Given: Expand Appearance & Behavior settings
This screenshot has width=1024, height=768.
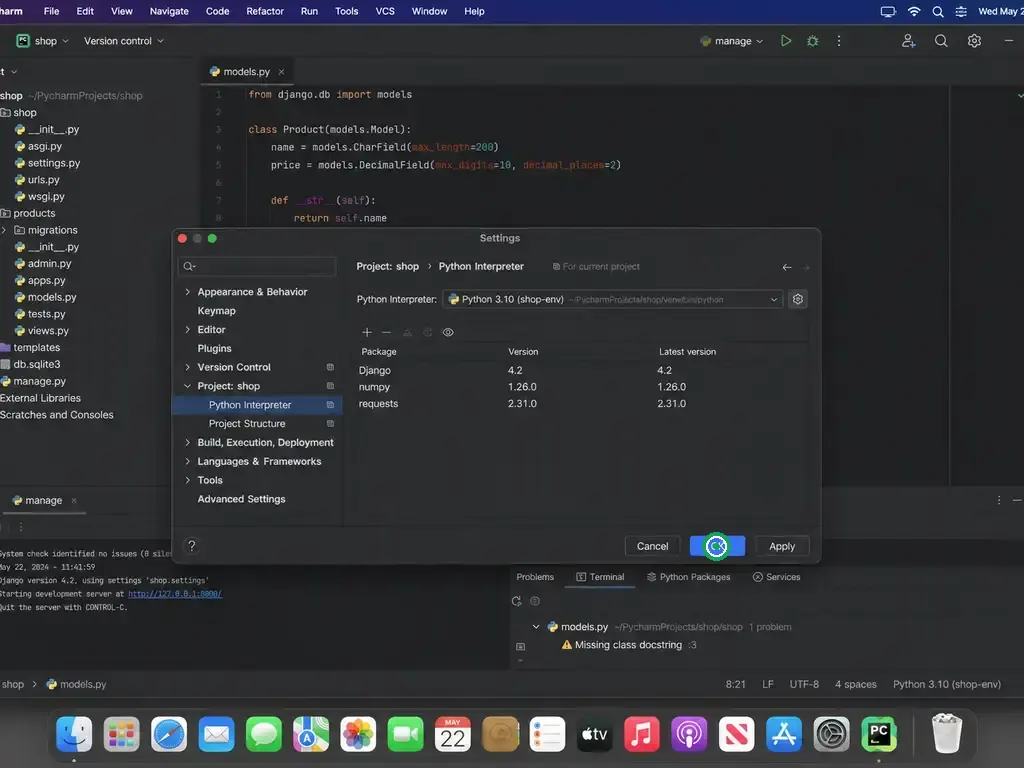Looking at the screenshot, I should 187,292.
